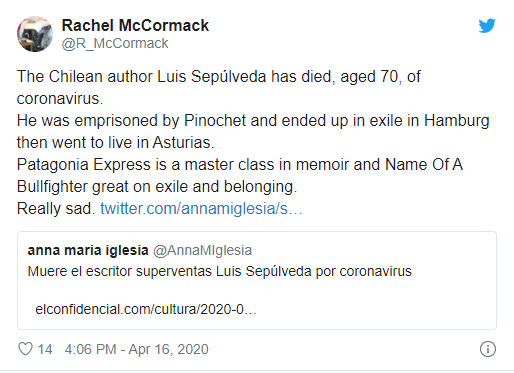The height and width of the screenshot is (373, 514).
Task: Click 'Bullfighter great on exile and belonging' text
Action: 157,187
